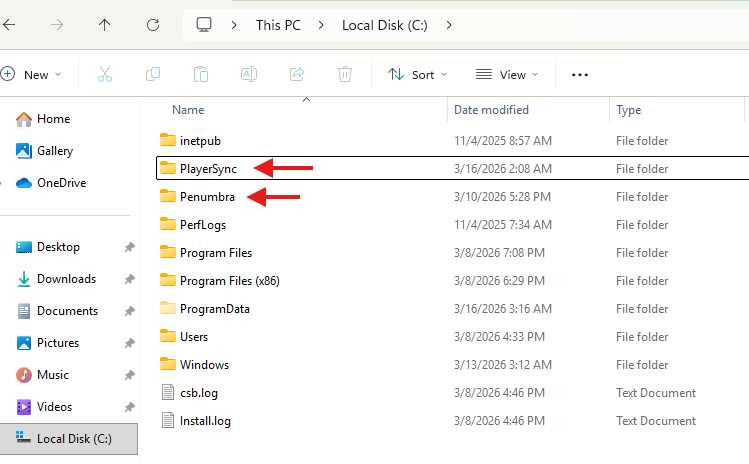Open OneDrive in navigation pane
Viewport: 749px width, 464px height.
[61, 183]
